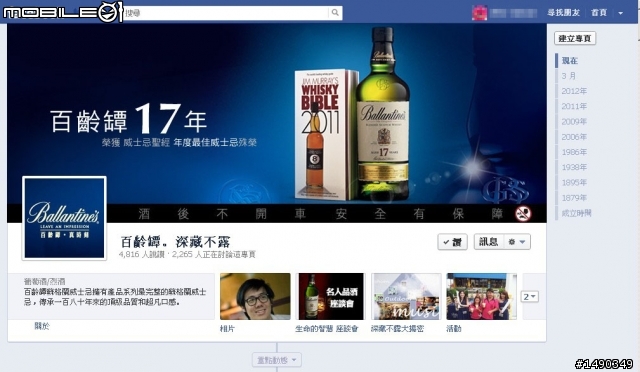
Task: Open the 尋找朋友 find friends link
Action: 563,13
